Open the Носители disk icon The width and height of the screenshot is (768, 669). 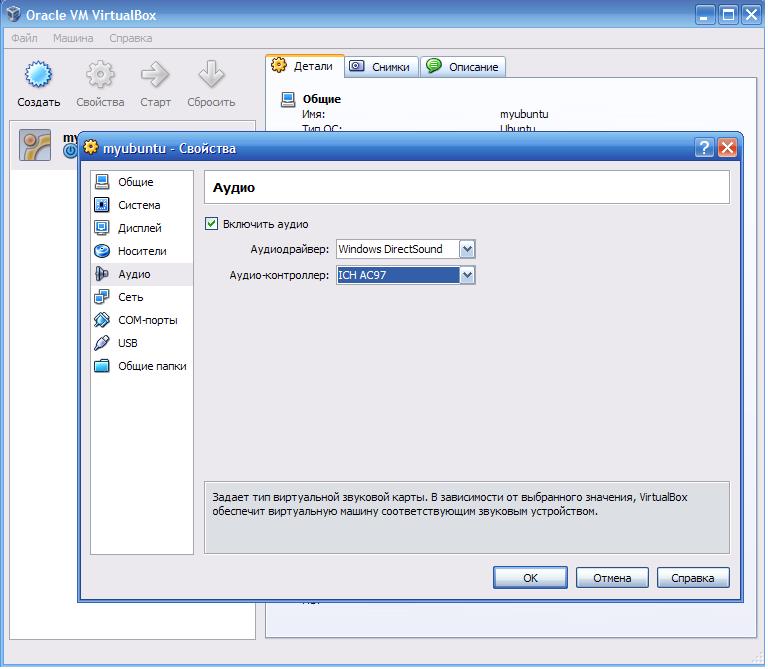102,251
